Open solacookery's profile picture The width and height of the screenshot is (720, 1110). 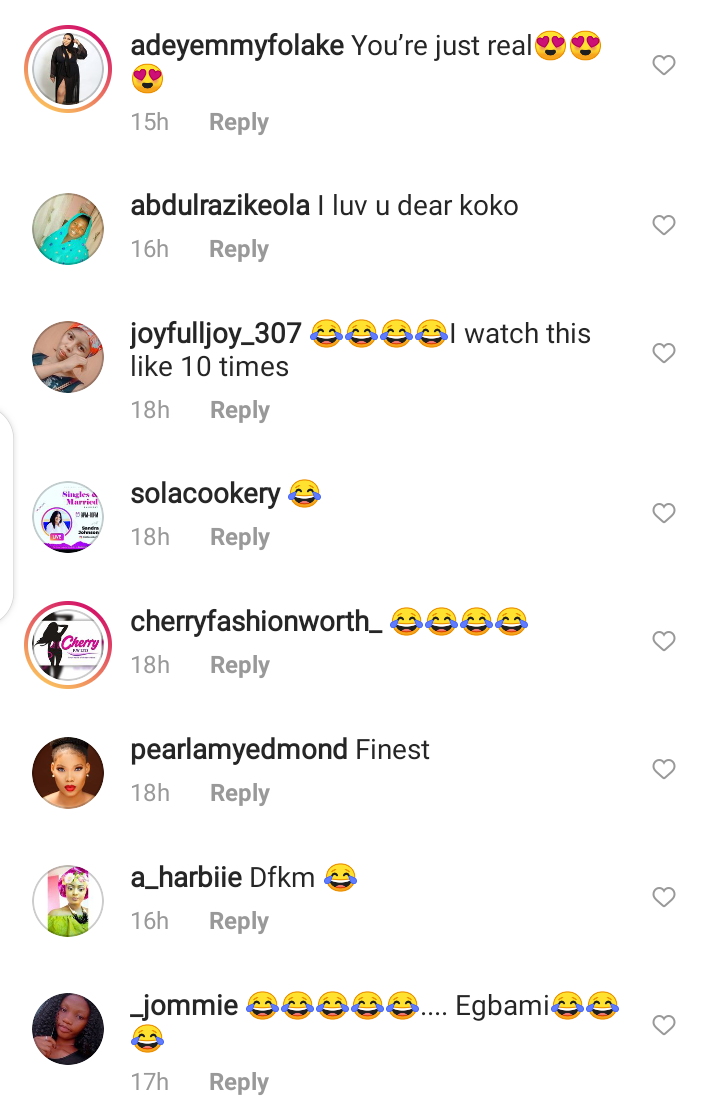(x=68, y=516)
